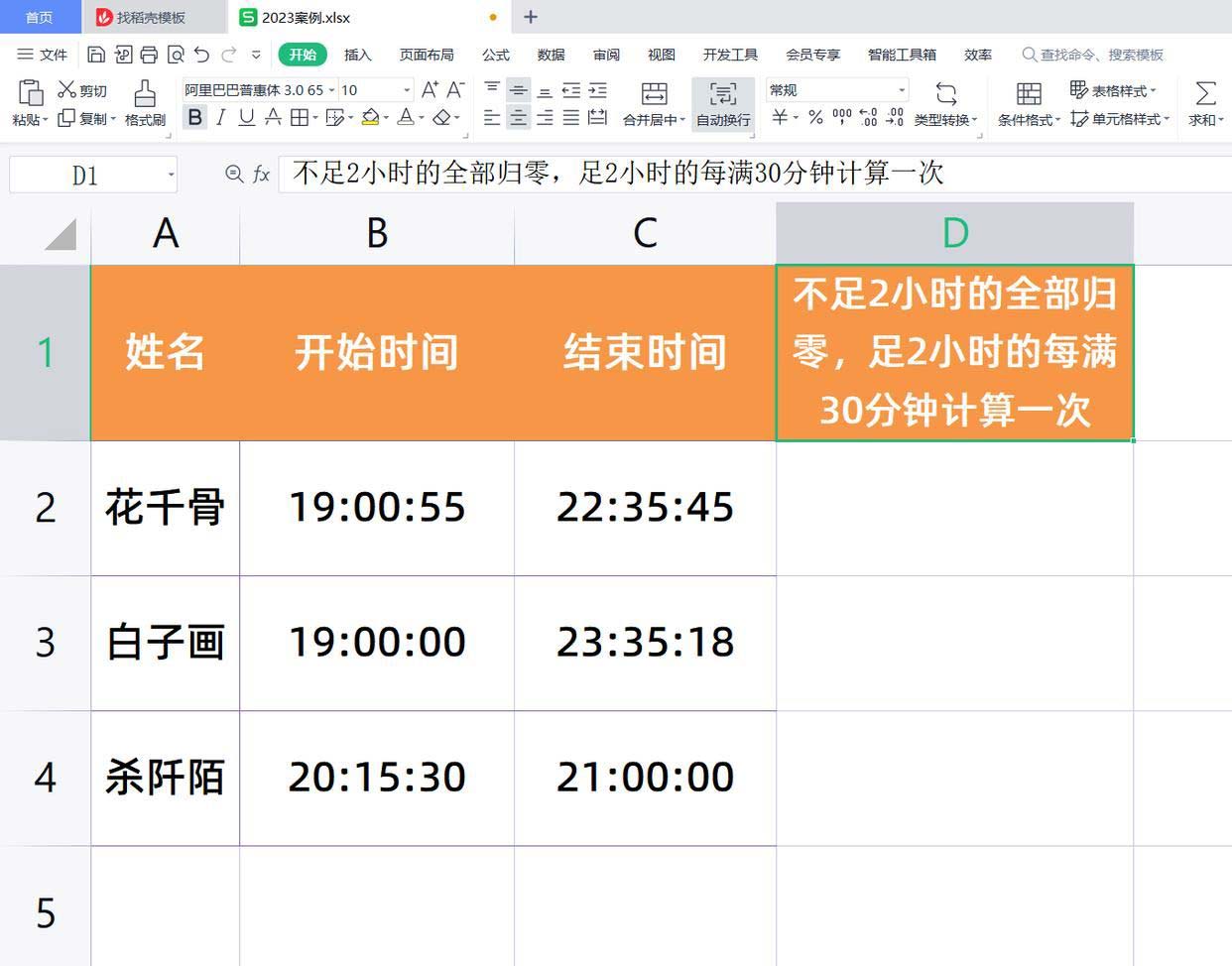The height and width of the screenshot is (966, 1232).
Task: Align cell content to top
Action: point(492,89)
